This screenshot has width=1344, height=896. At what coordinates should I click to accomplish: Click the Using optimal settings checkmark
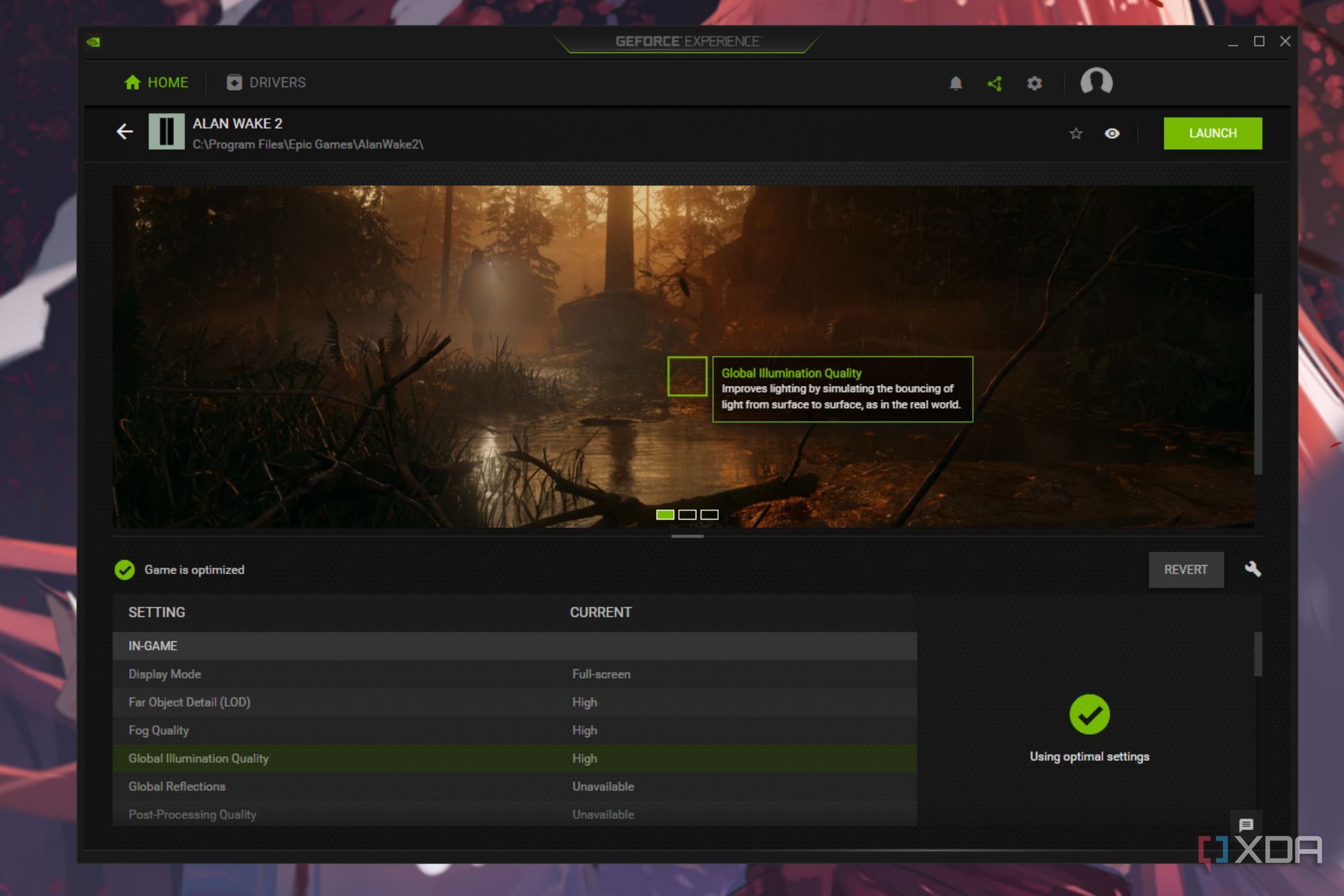coord(1089,714)
